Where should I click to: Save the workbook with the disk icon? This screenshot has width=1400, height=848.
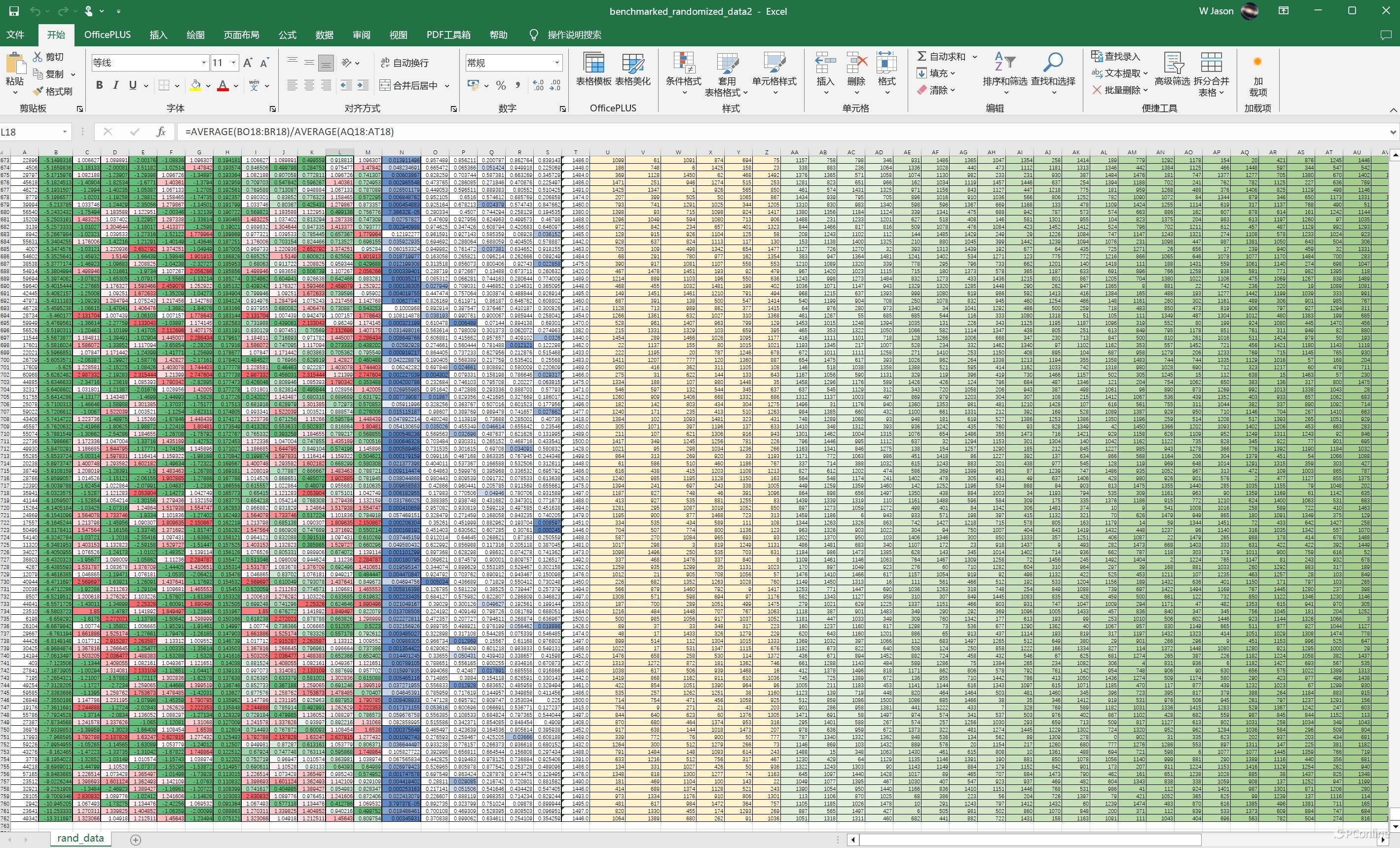14,11
